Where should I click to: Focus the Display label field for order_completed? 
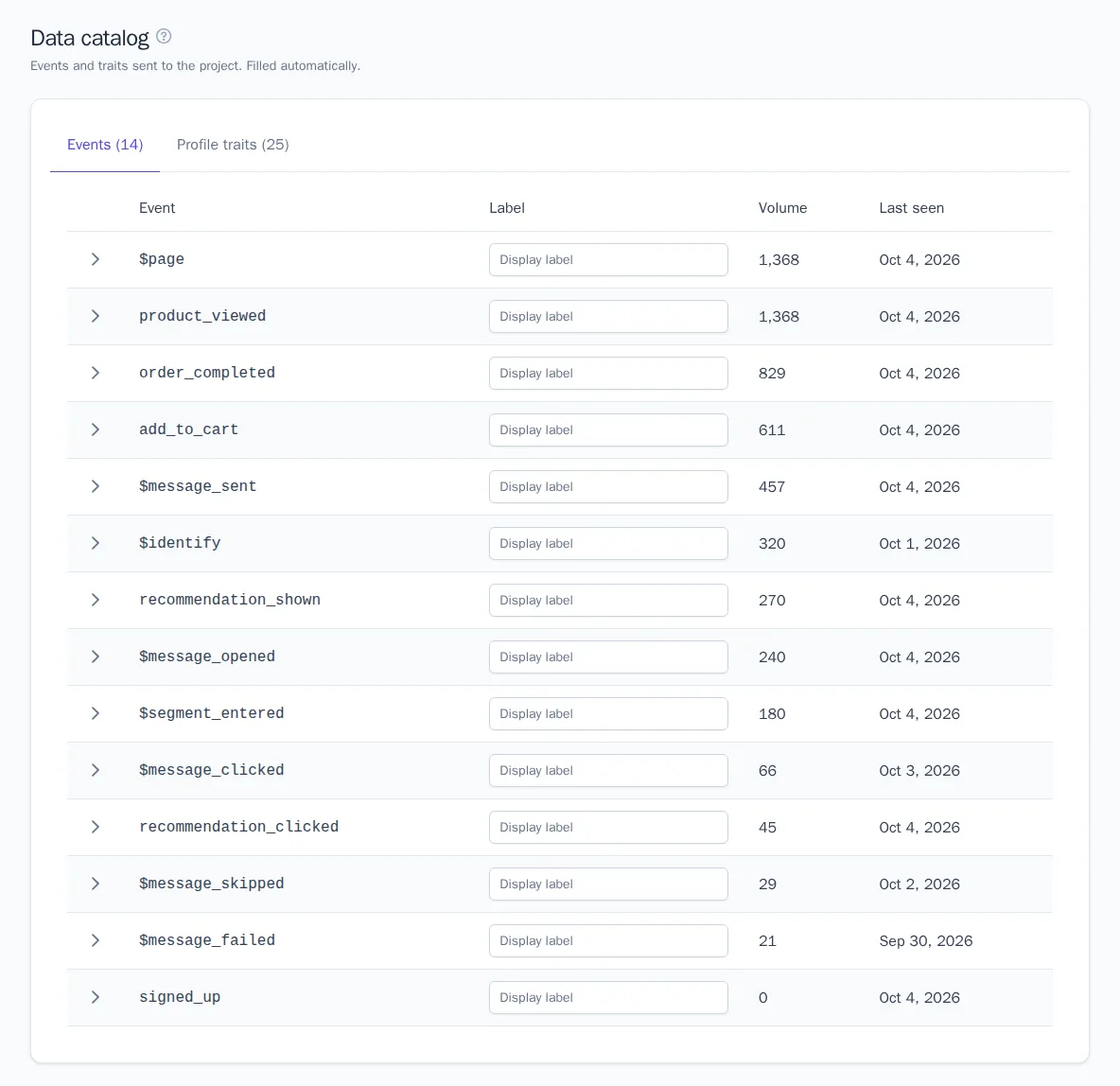[x=608, y=373]
